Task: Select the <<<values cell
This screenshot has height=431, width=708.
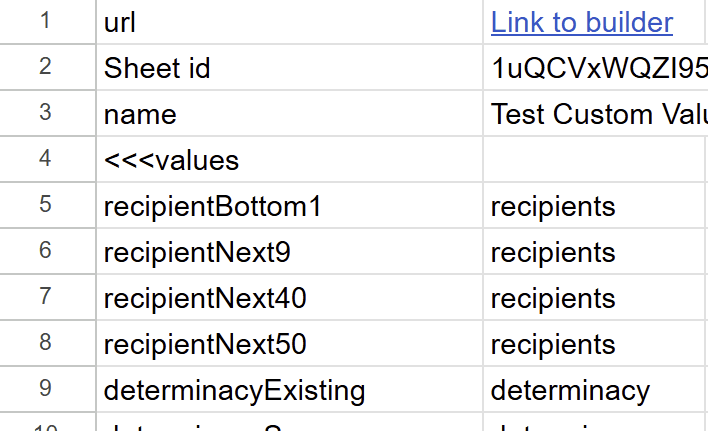Action: coord(289,159)
